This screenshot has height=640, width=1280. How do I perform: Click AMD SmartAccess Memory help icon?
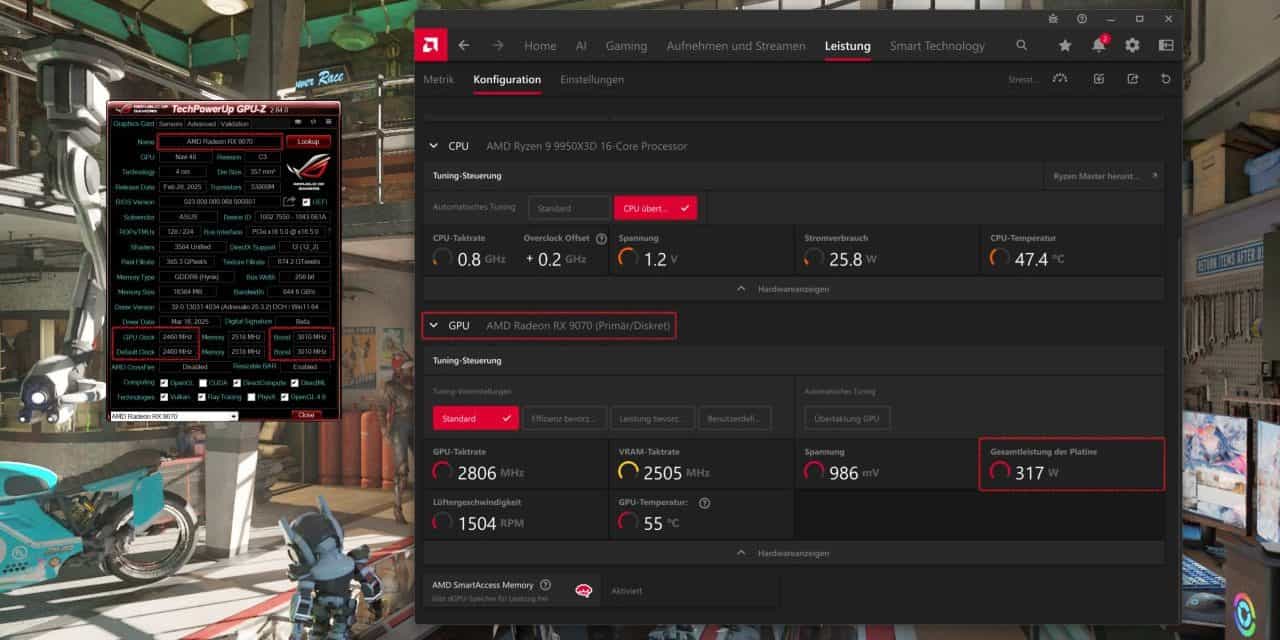pyautogui.click(x=545, y=585)
